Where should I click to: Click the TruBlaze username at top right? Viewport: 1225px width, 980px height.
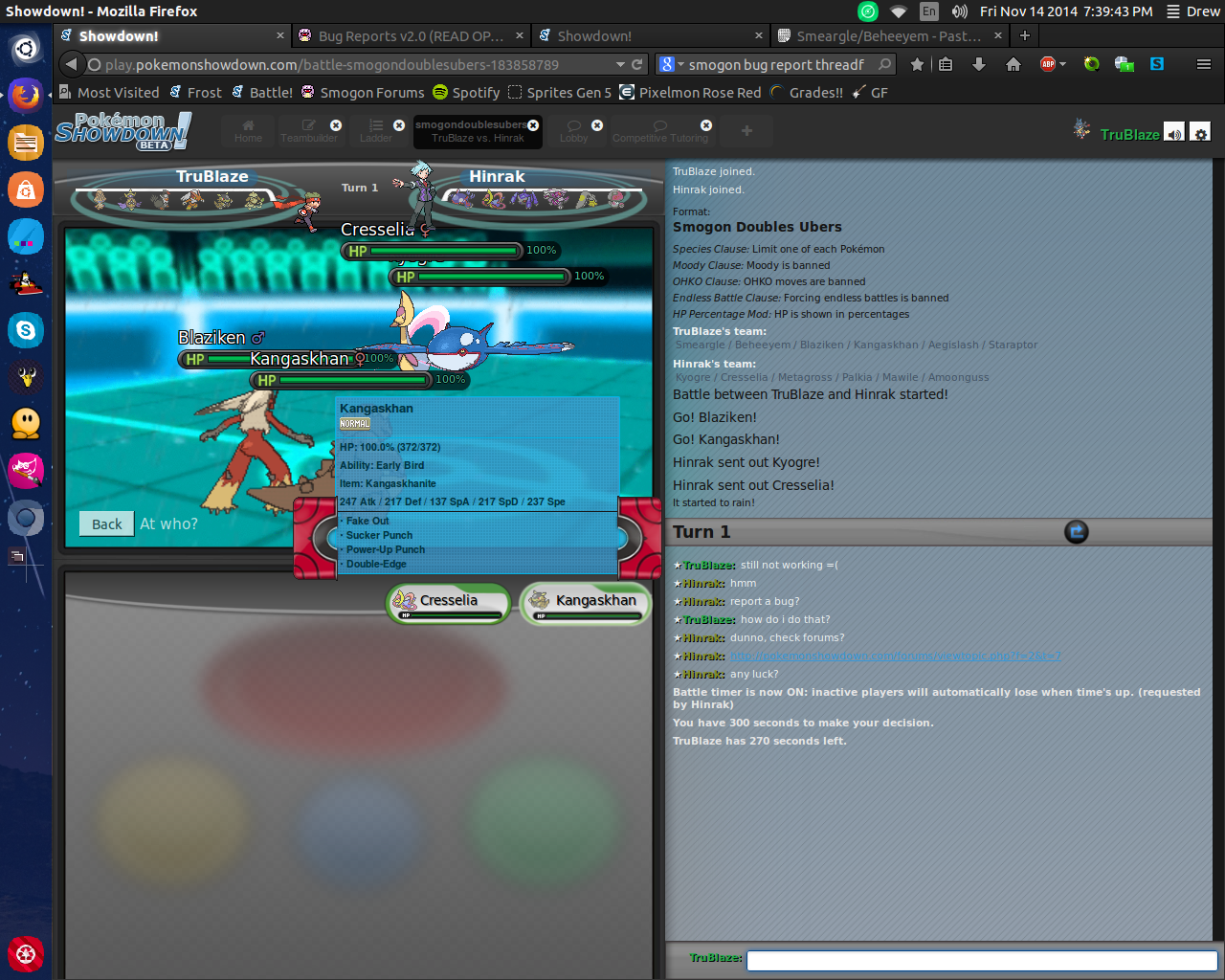(x=1129, y=134)
